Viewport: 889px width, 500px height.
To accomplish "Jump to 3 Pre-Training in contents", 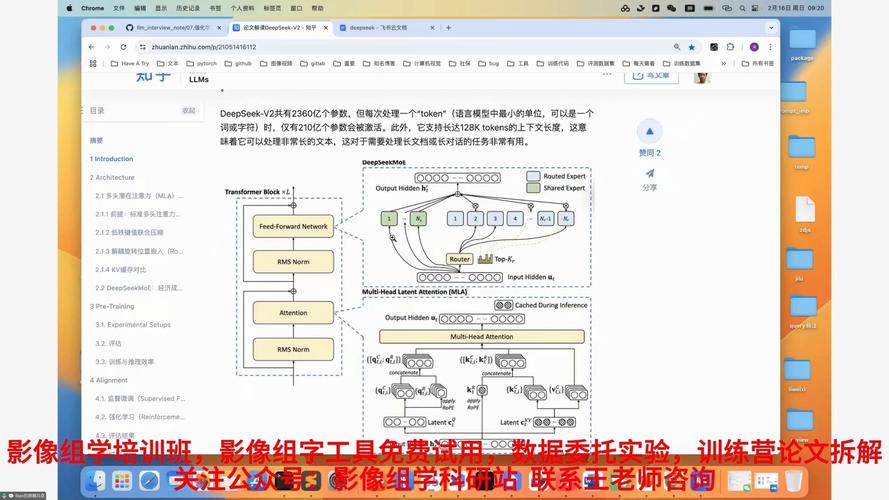I will pos(112,306).
